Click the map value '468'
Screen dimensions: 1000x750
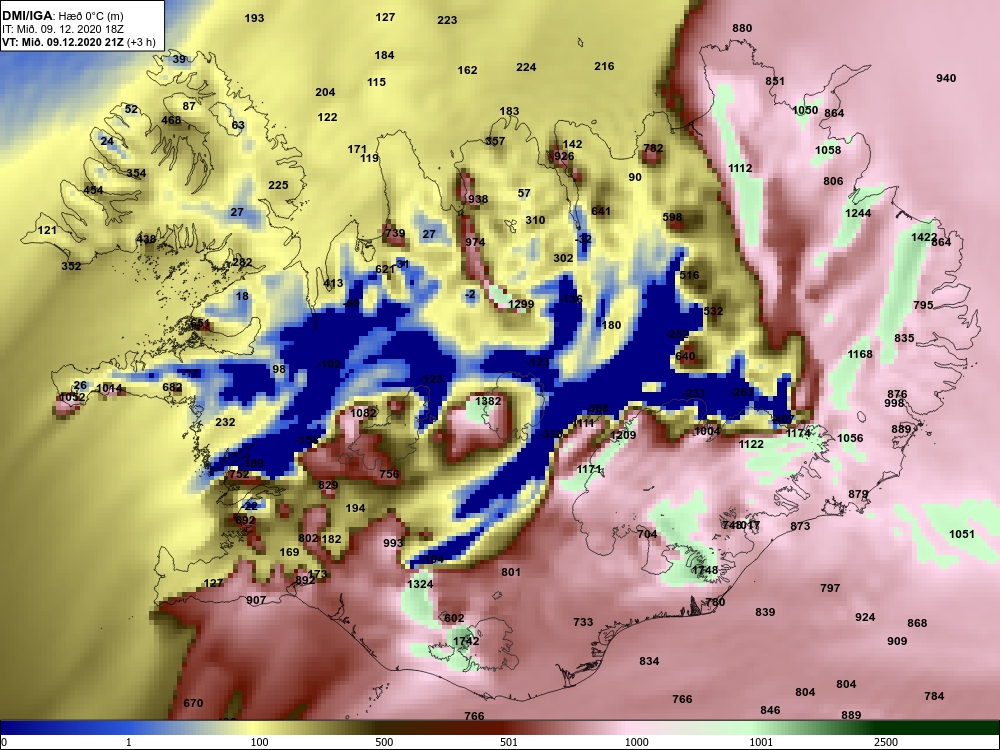[171, 121]
